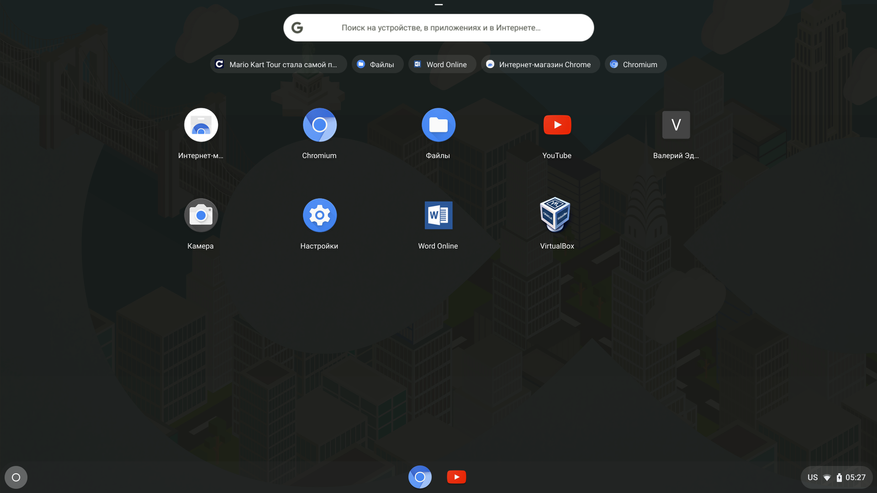The height and width of the screenshot is (493, 877).
Task: Click the Wi-Fi status icon in tray
Action: click(x=827, y=478)
